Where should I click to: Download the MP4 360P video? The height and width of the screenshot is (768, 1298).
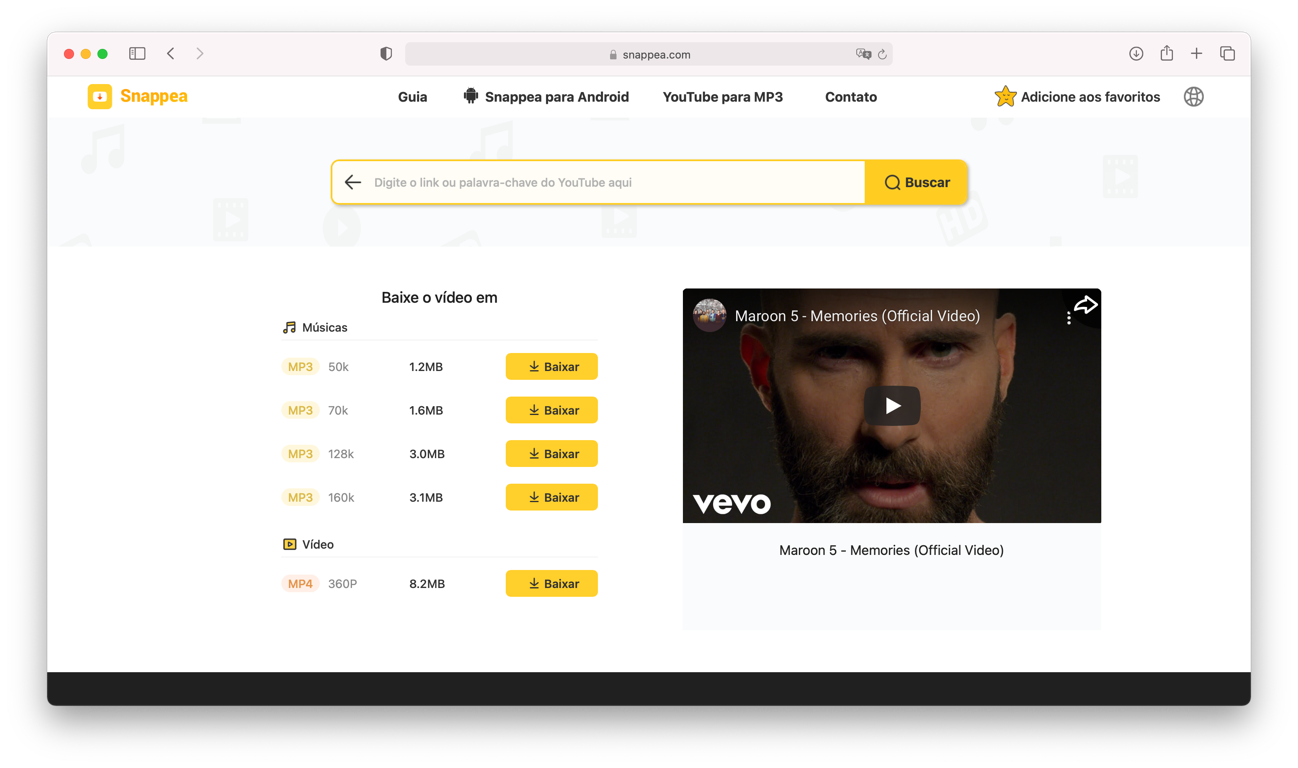551,584
